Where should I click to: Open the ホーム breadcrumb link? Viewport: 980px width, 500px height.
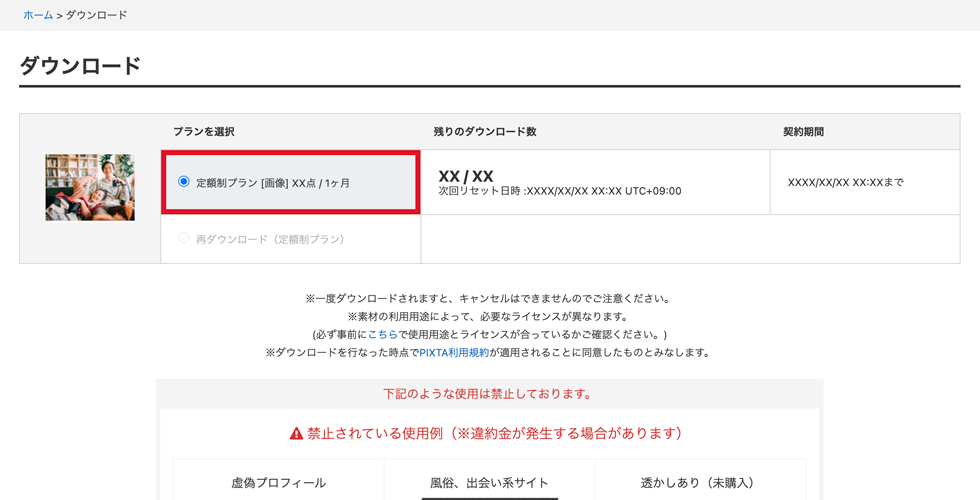[x=38, y=15]
